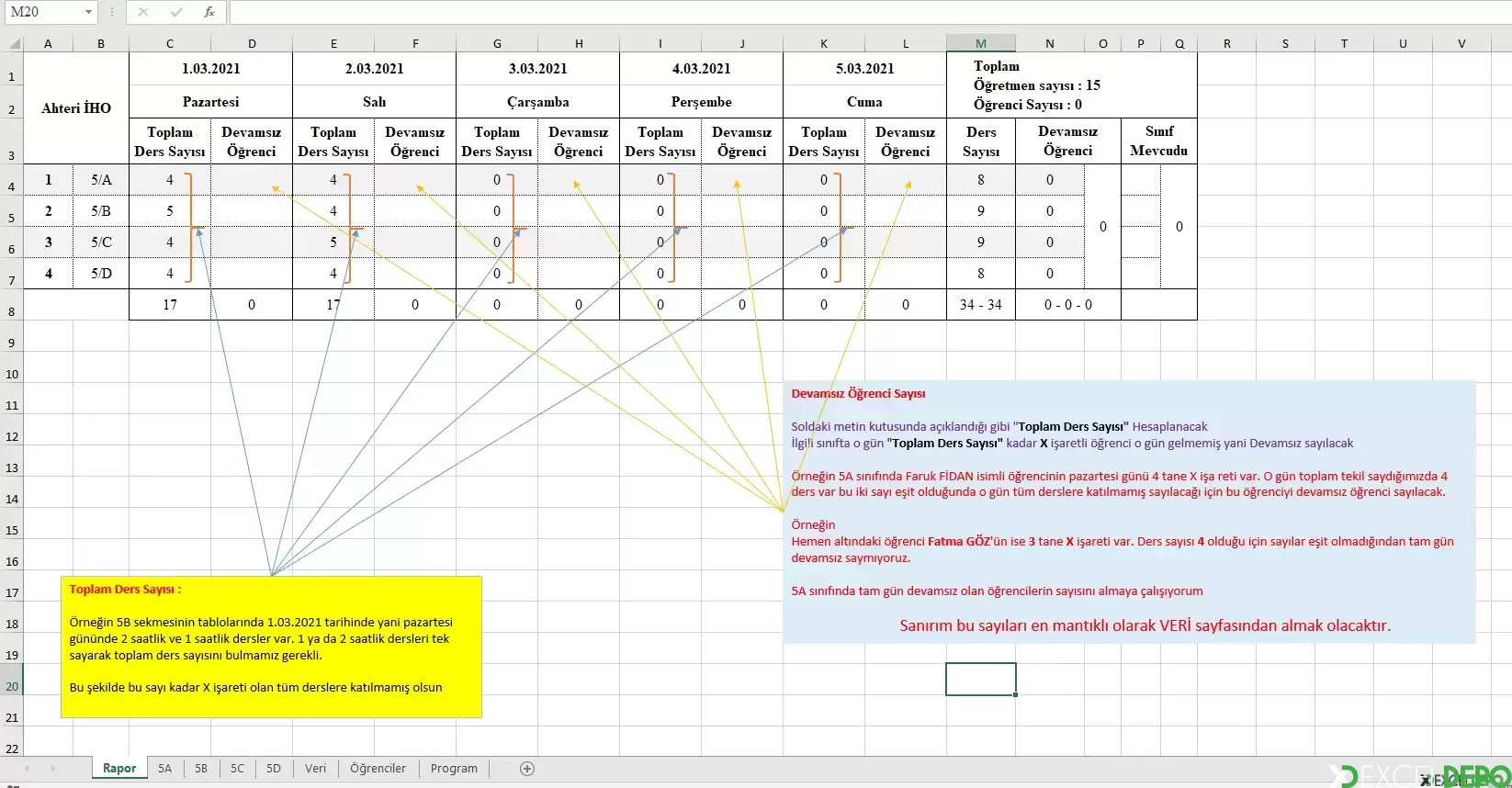Click the Salı day cell
Image resolution: width=1512 pixels, height=788 pixels.
[x=375, y=102]
